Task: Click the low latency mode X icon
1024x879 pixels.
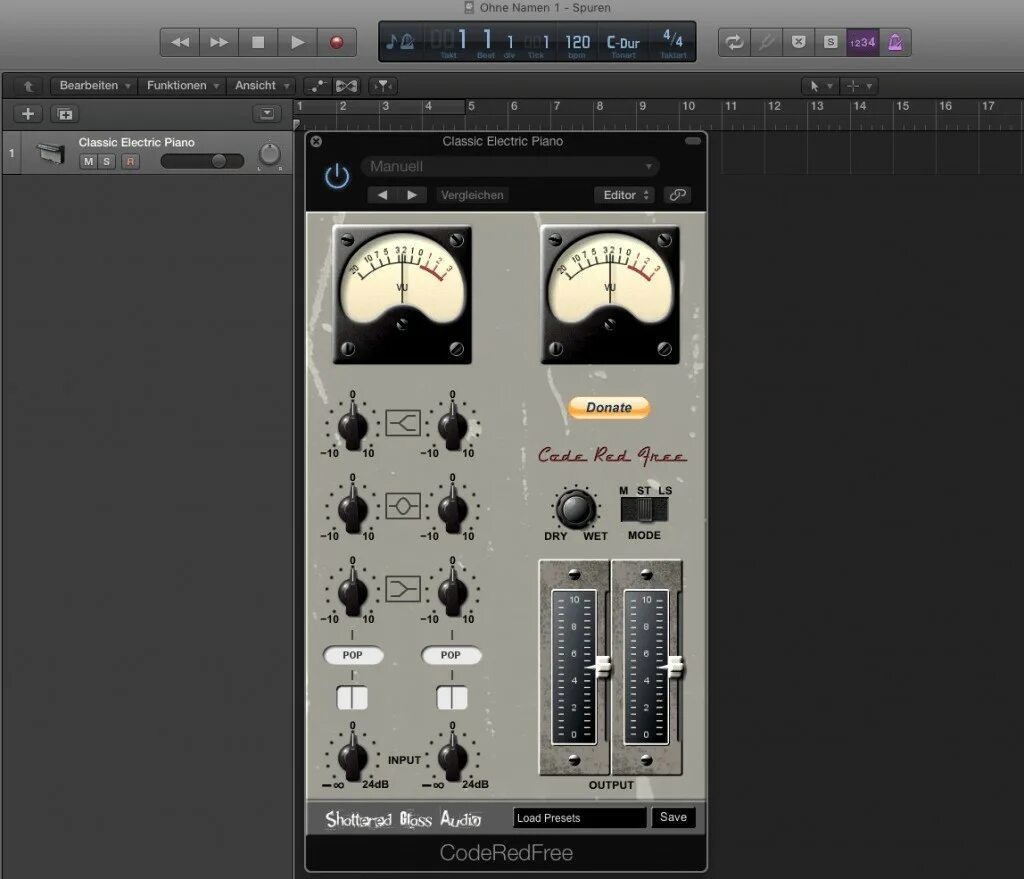Action: [x=798, y=42]
